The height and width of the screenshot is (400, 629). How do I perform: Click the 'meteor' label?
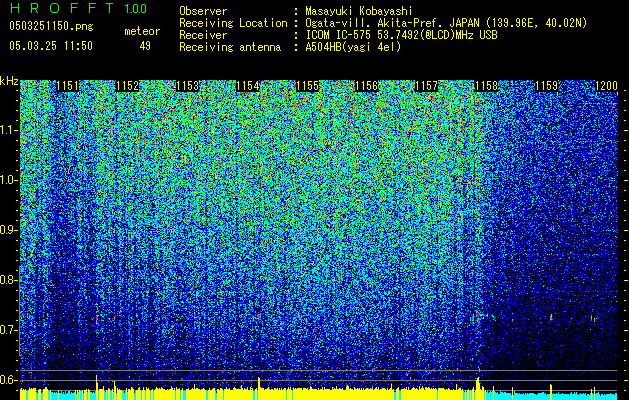[142, 31]
